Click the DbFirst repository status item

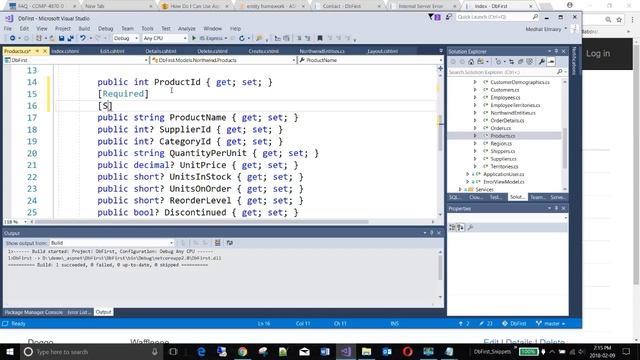(514, 324)
